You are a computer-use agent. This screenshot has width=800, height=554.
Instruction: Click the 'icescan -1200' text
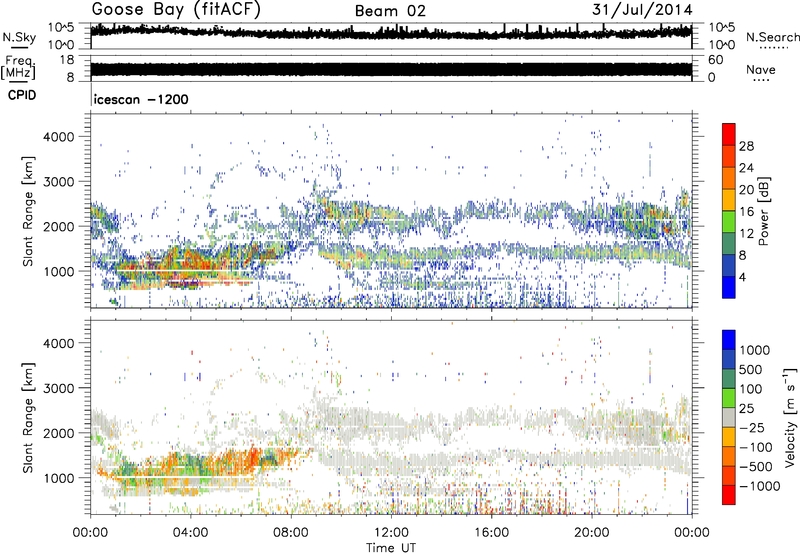pos(141,99)
